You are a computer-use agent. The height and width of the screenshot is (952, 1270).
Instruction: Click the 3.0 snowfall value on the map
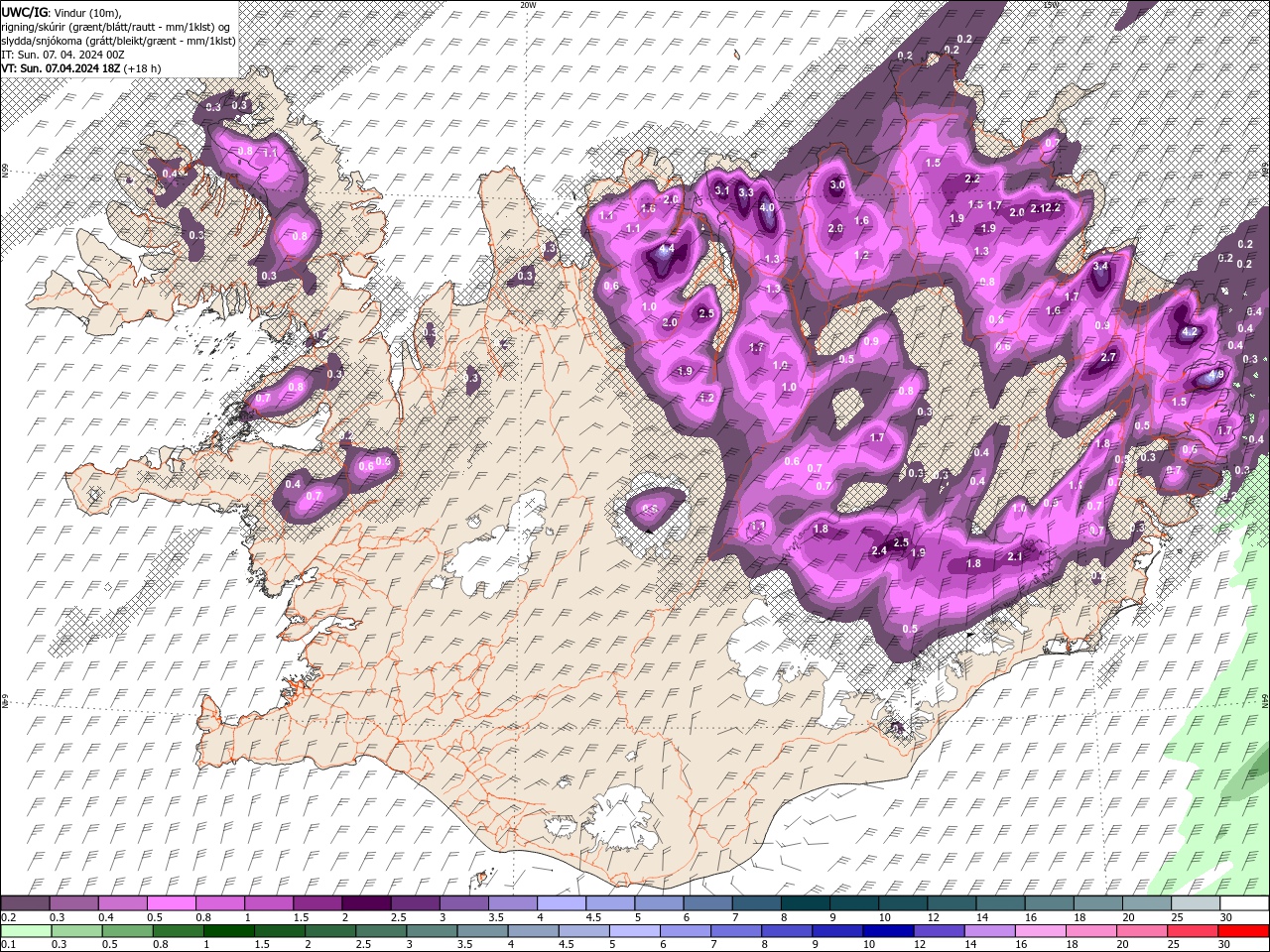tap(836, 184)
